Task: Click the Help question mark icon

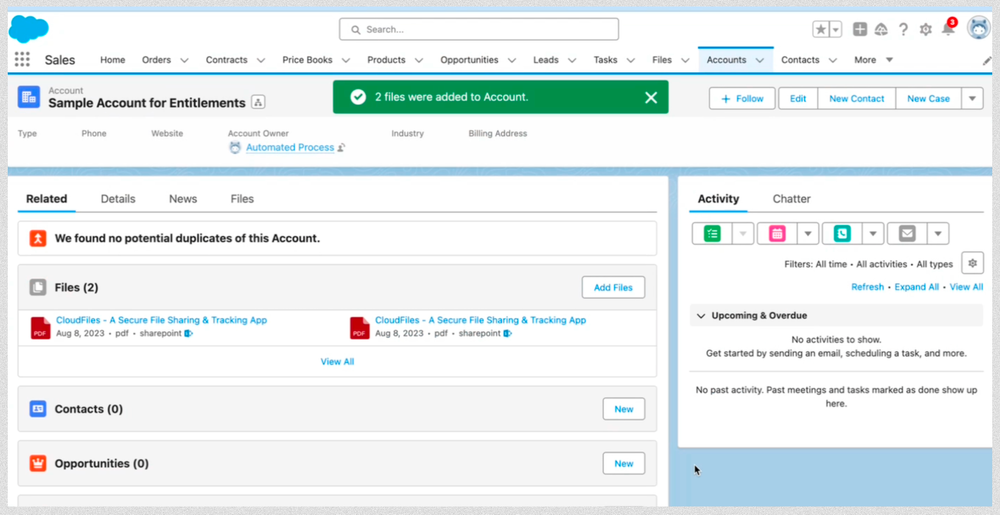Action: [x=903, y=29]
